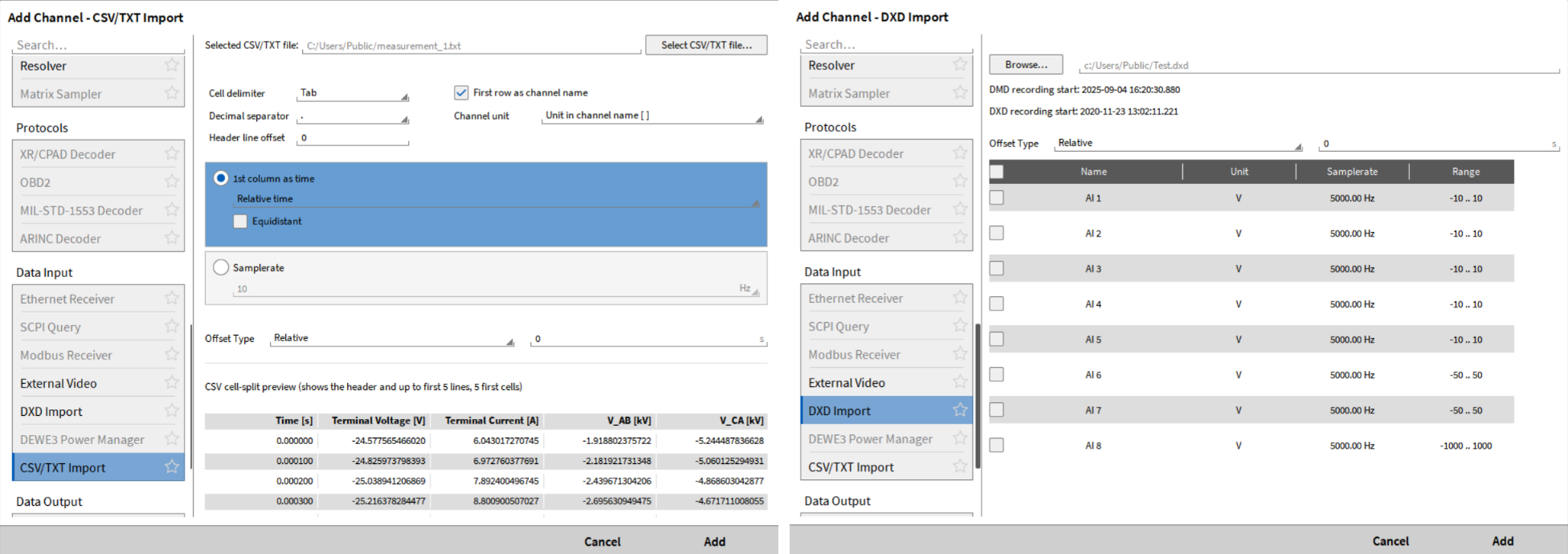Open the Cell delimiter dropdown
Viewport: 1568px width, 554px height.
pyautogui.click(x=353, y=93)
